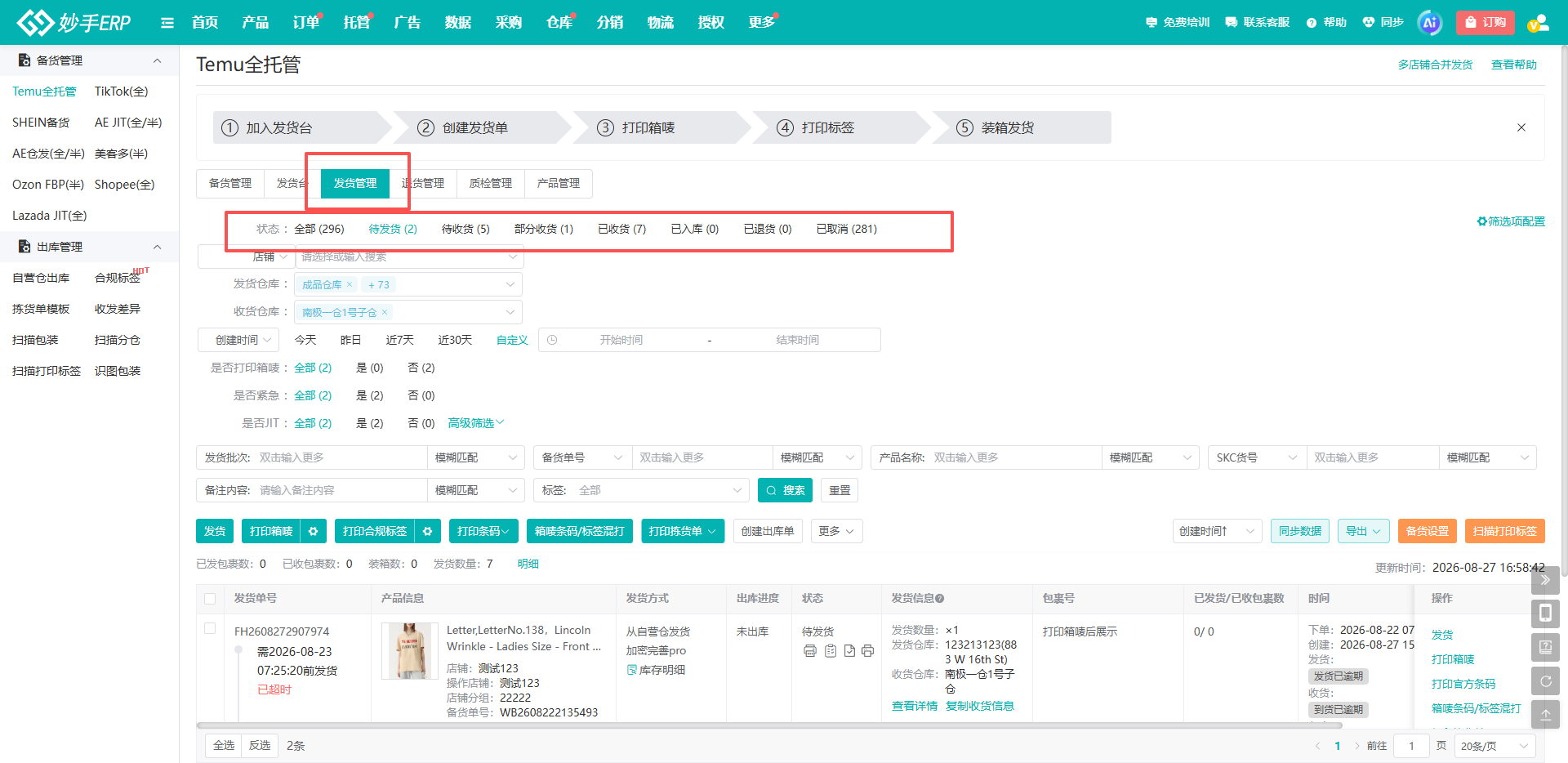Click the 妙手ERP logo
The image size is (1568, 763).
tap(73, 22)
